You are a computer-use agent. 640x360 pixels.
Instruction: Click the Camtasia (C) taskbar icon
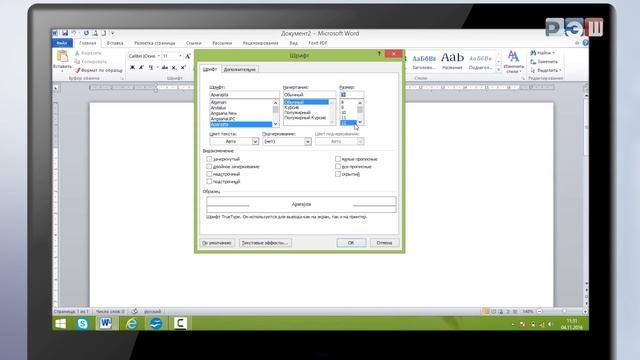[x=180, y=324]
